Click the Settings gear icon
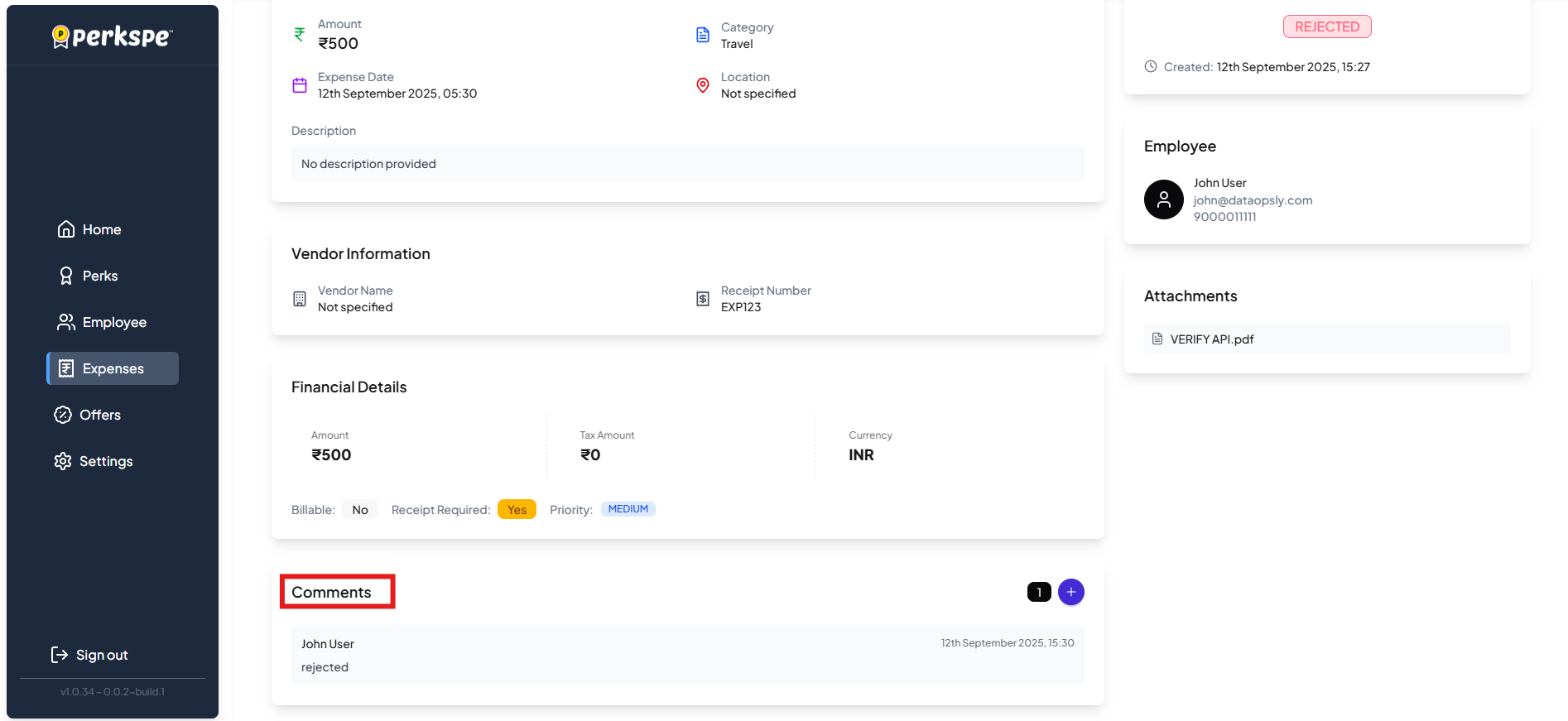The image size is (1568, 721). tap(63, 461)
